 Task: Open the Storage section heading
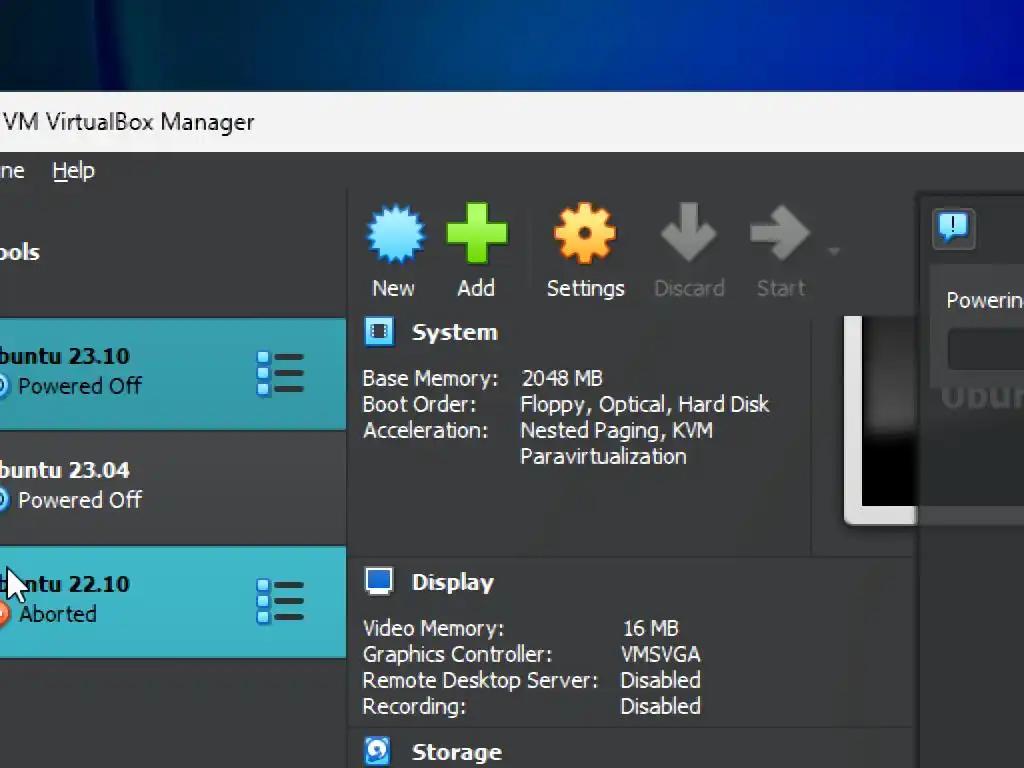pos(456,752)
